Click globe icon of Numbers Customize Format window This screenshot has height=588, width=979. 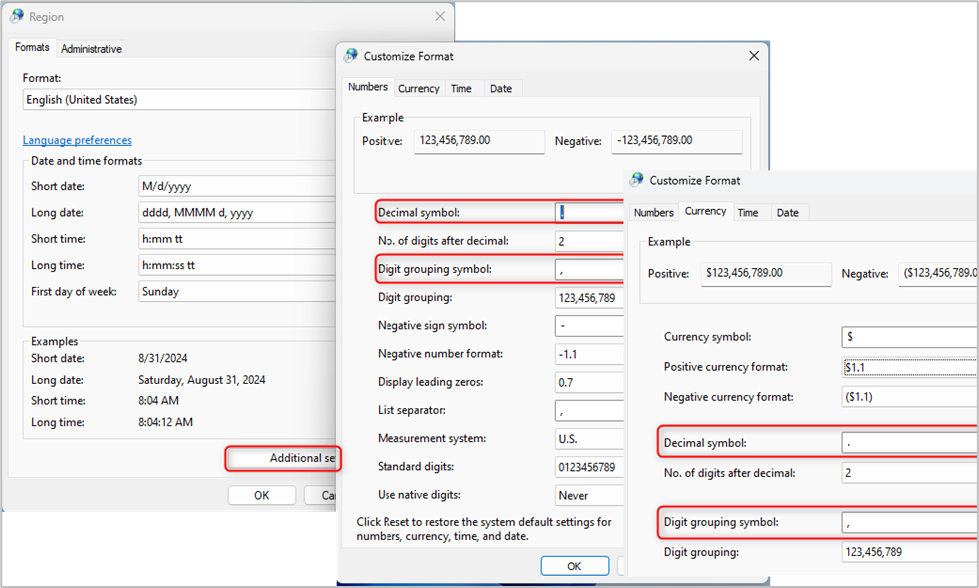(351, 56)
